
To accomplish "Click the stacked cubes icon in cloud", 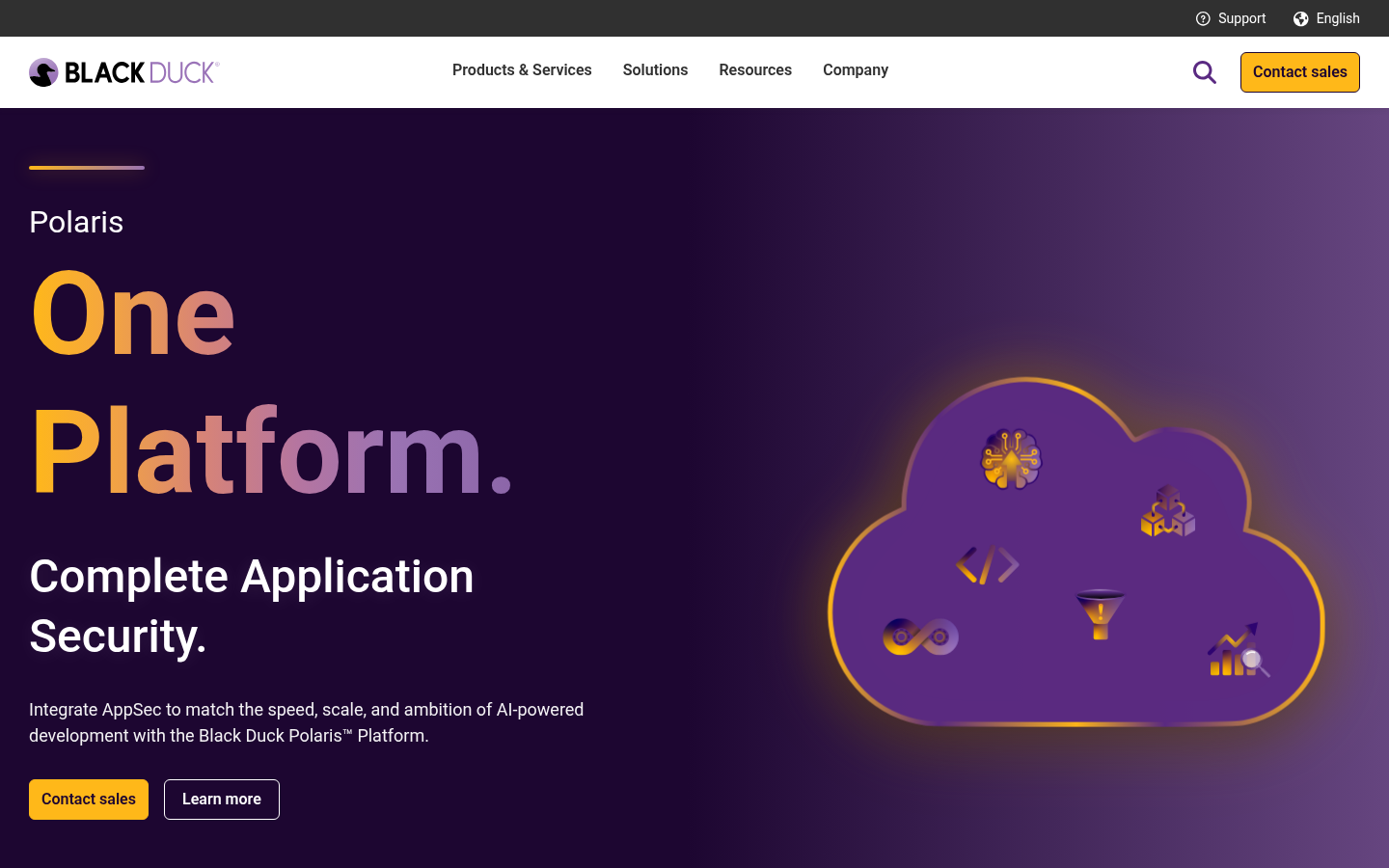I will (1168, 511).
